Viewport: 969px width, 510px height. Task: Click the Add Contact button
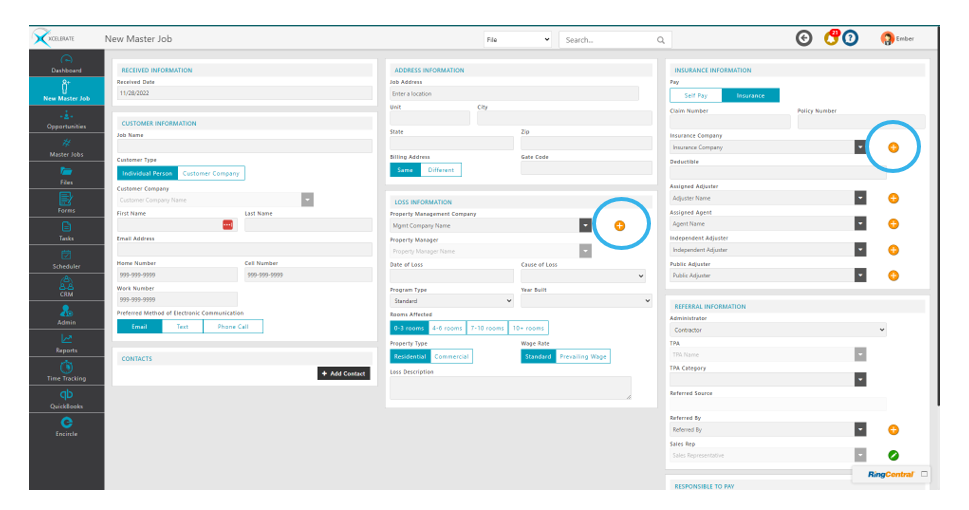pyautogui.click(x=343, y=373)
